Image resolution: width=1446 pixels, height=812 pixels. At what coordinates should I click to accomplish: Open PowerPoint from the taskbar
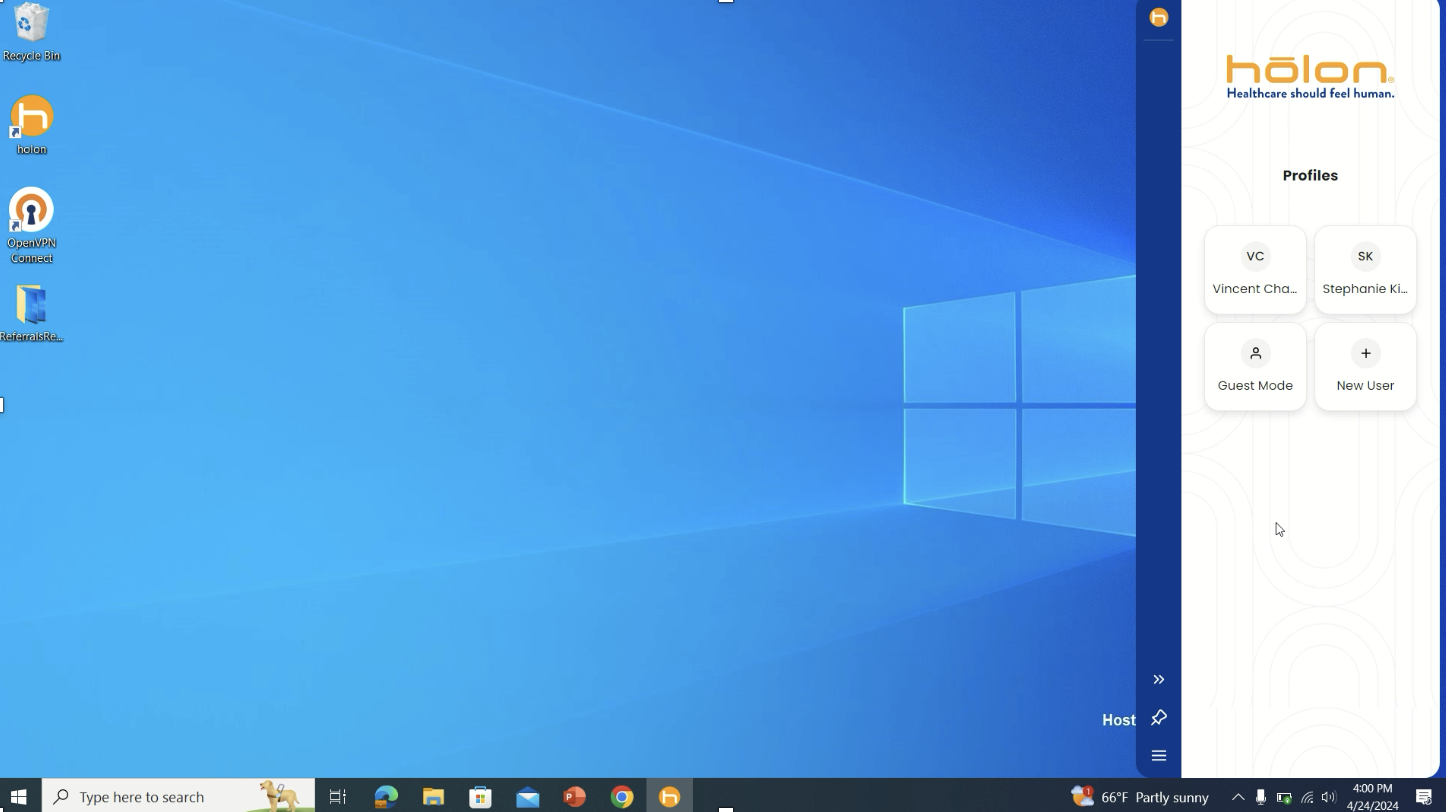pyautogui.click(x=575, y=796)
